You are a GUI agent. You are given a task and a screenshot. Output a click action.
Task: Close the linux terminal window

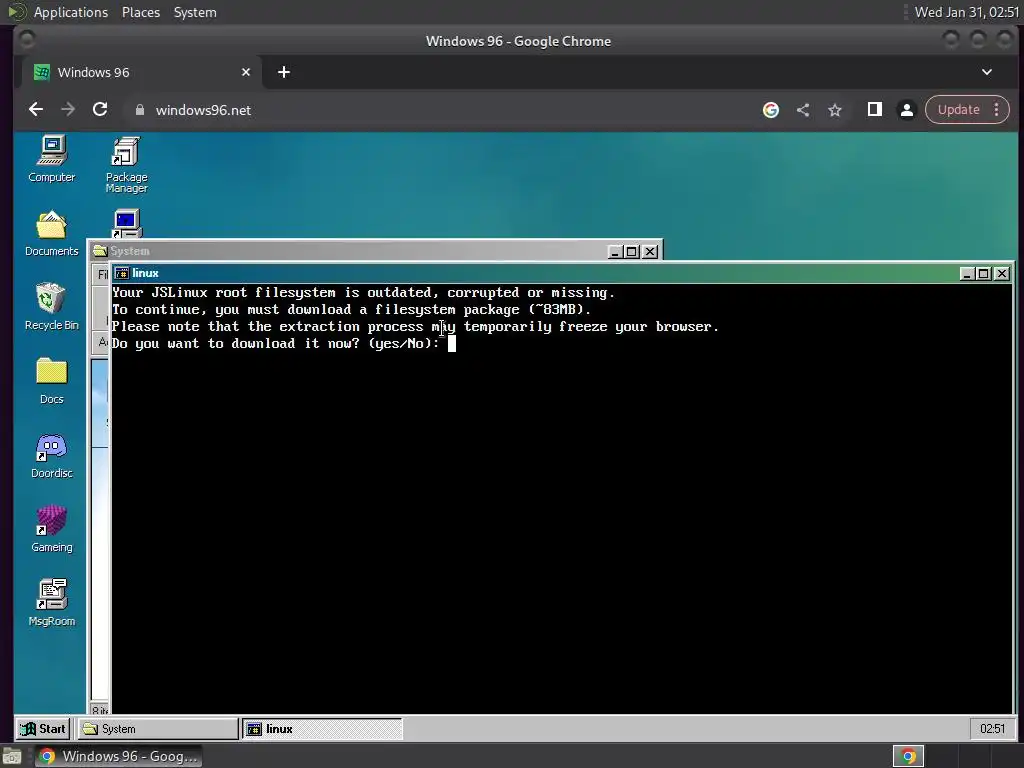click(x=1001, y=274)
